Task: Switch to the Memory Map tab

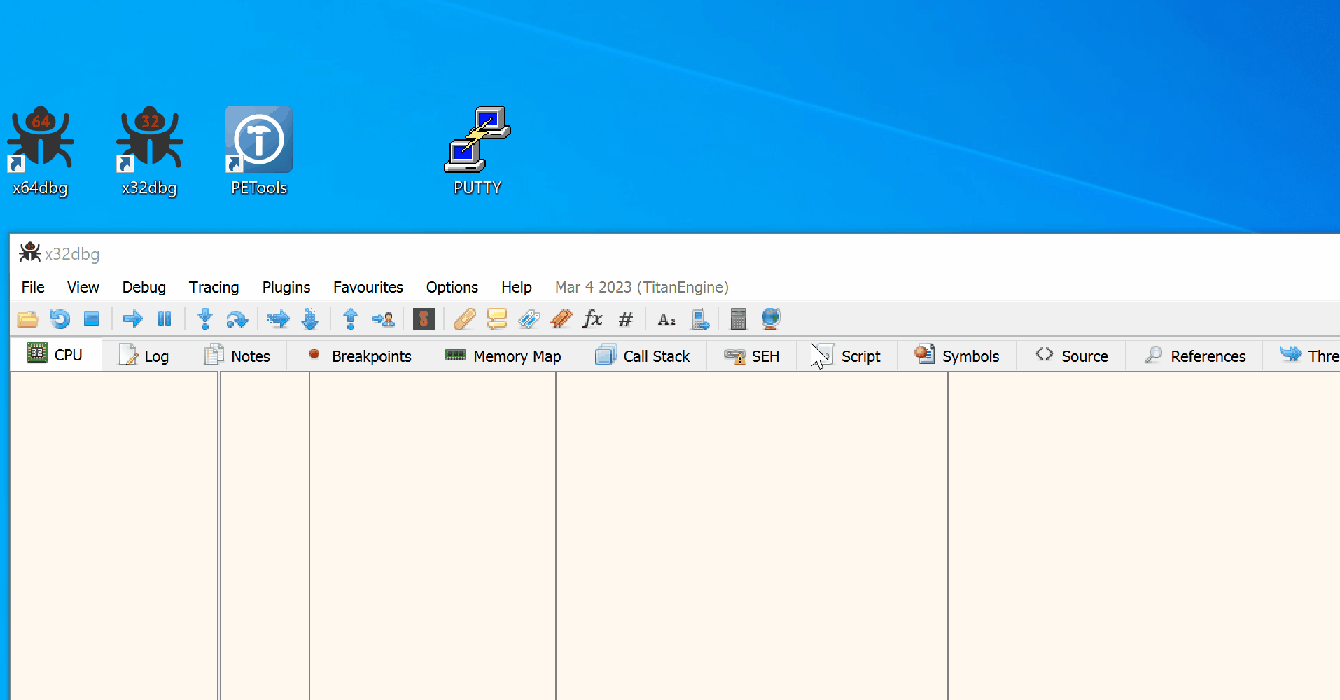Action: point(503,356)
